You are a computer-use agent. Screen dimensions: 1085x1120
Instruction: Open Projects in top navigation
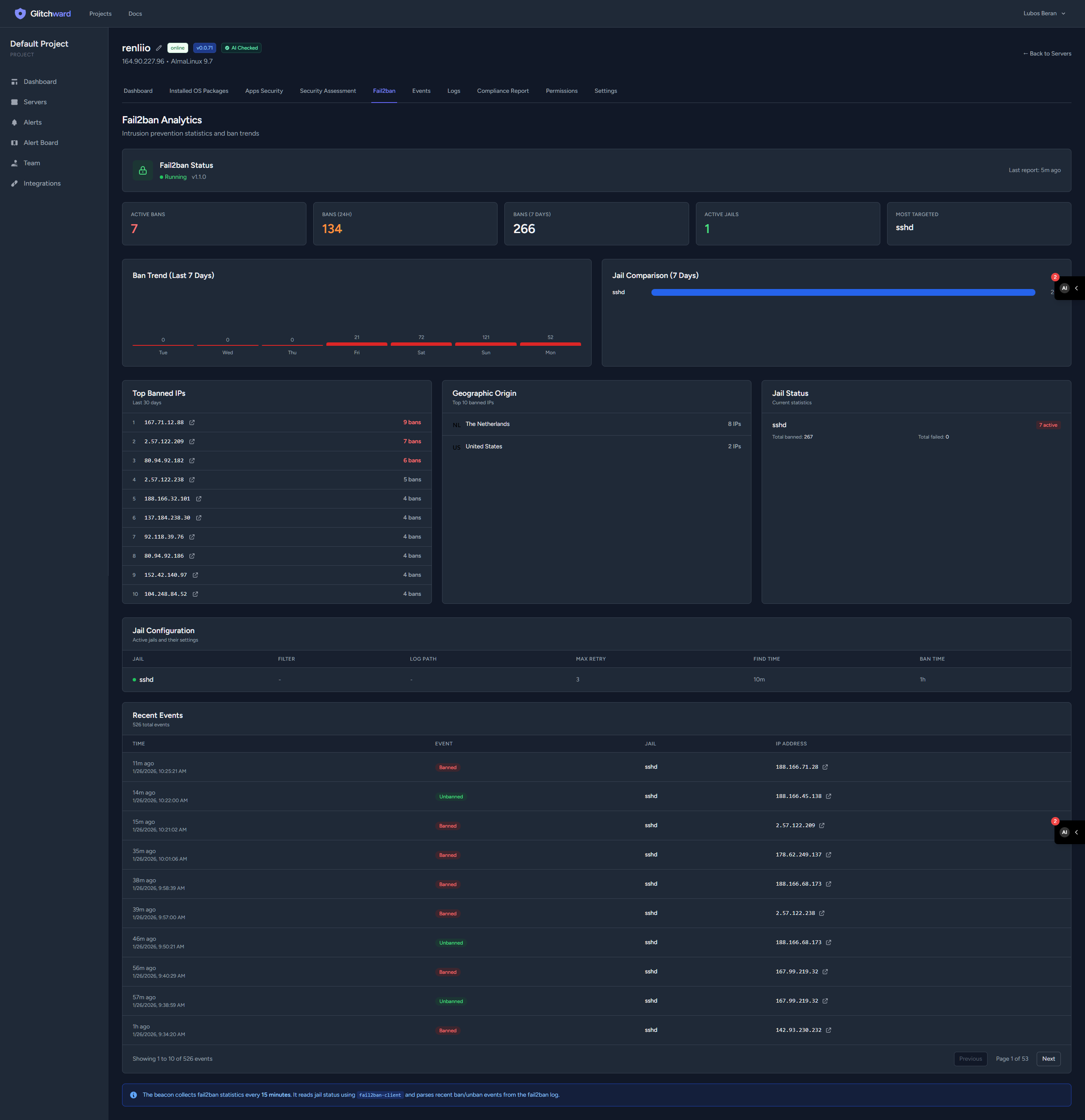tap(100, 14)
